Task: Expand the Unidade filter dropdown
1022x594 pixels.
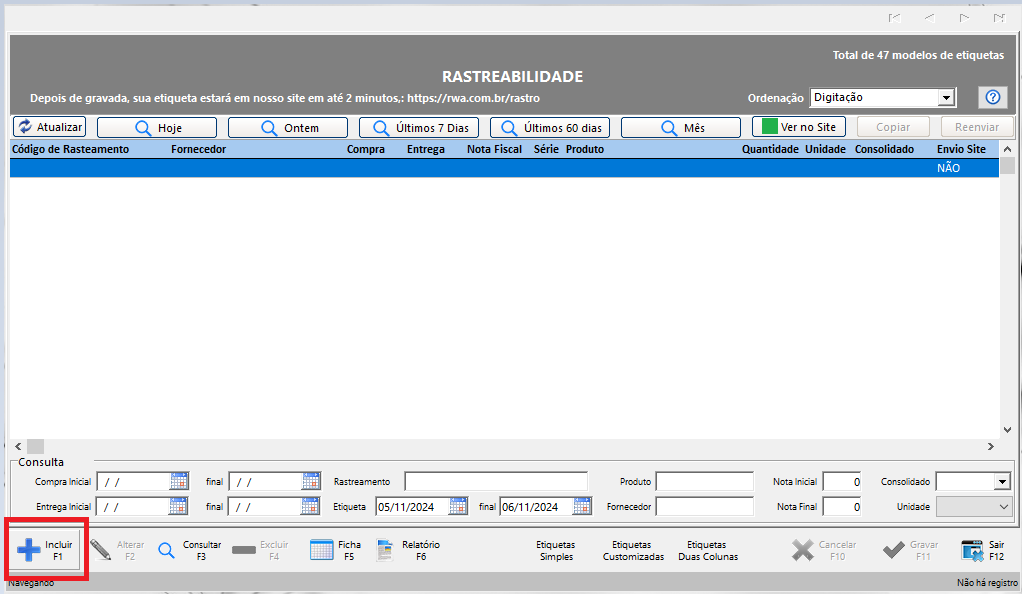Action: click(x=1003, y=507)
